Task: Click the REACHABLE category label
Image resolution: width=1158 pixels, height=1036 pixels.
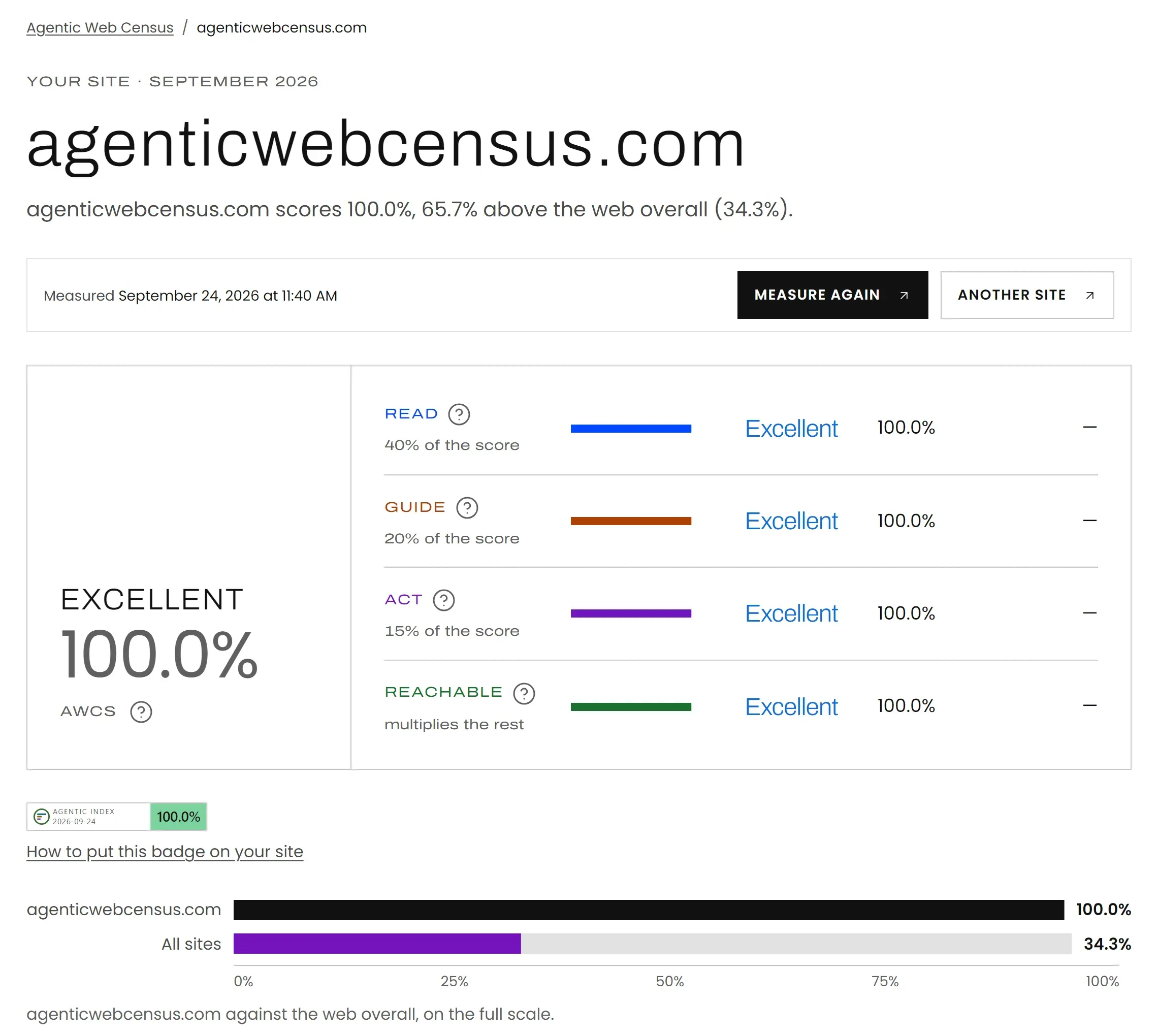Action: coord(443,692)
